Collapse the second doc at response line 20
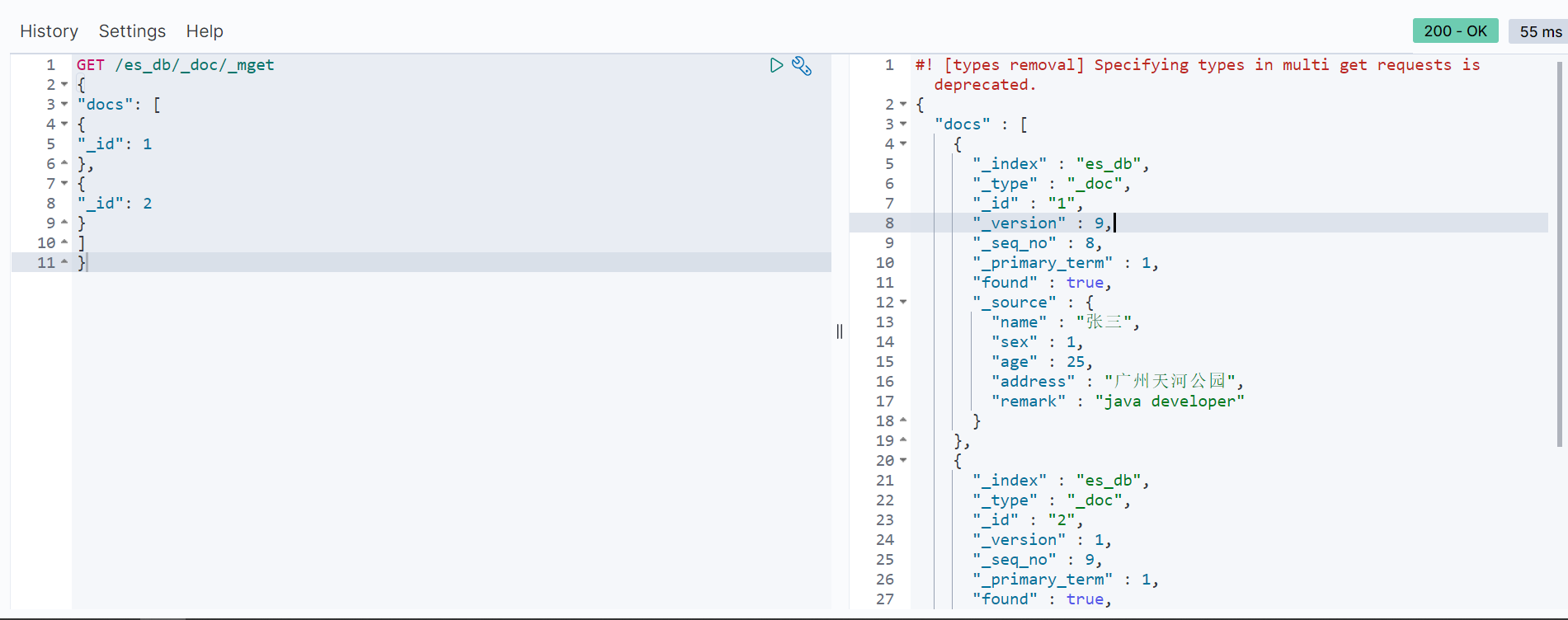Image resolution: width=1568 pixels, height=620 pixels. coord(903,461)
